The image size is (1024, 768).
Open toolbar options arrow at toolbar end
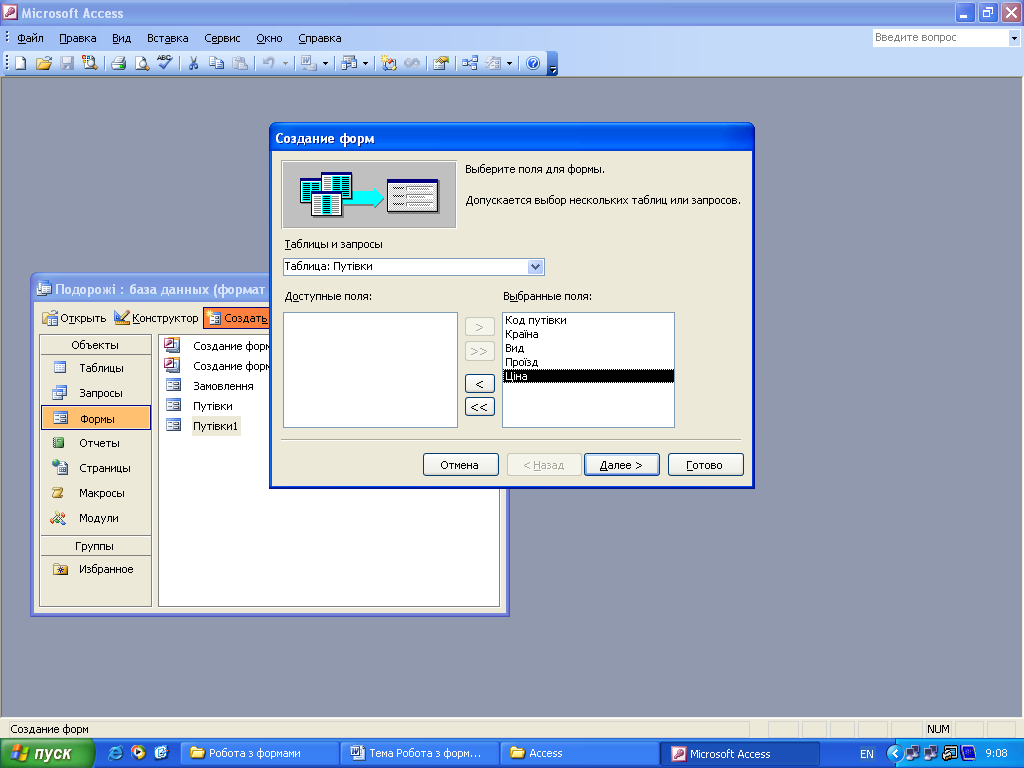coord(552,65)
